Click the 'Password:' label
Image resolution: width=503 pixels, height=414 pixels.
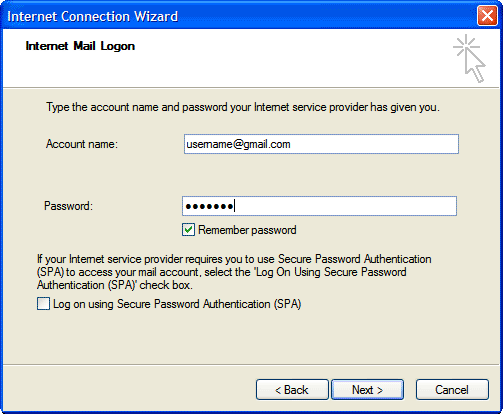point(68,206)
